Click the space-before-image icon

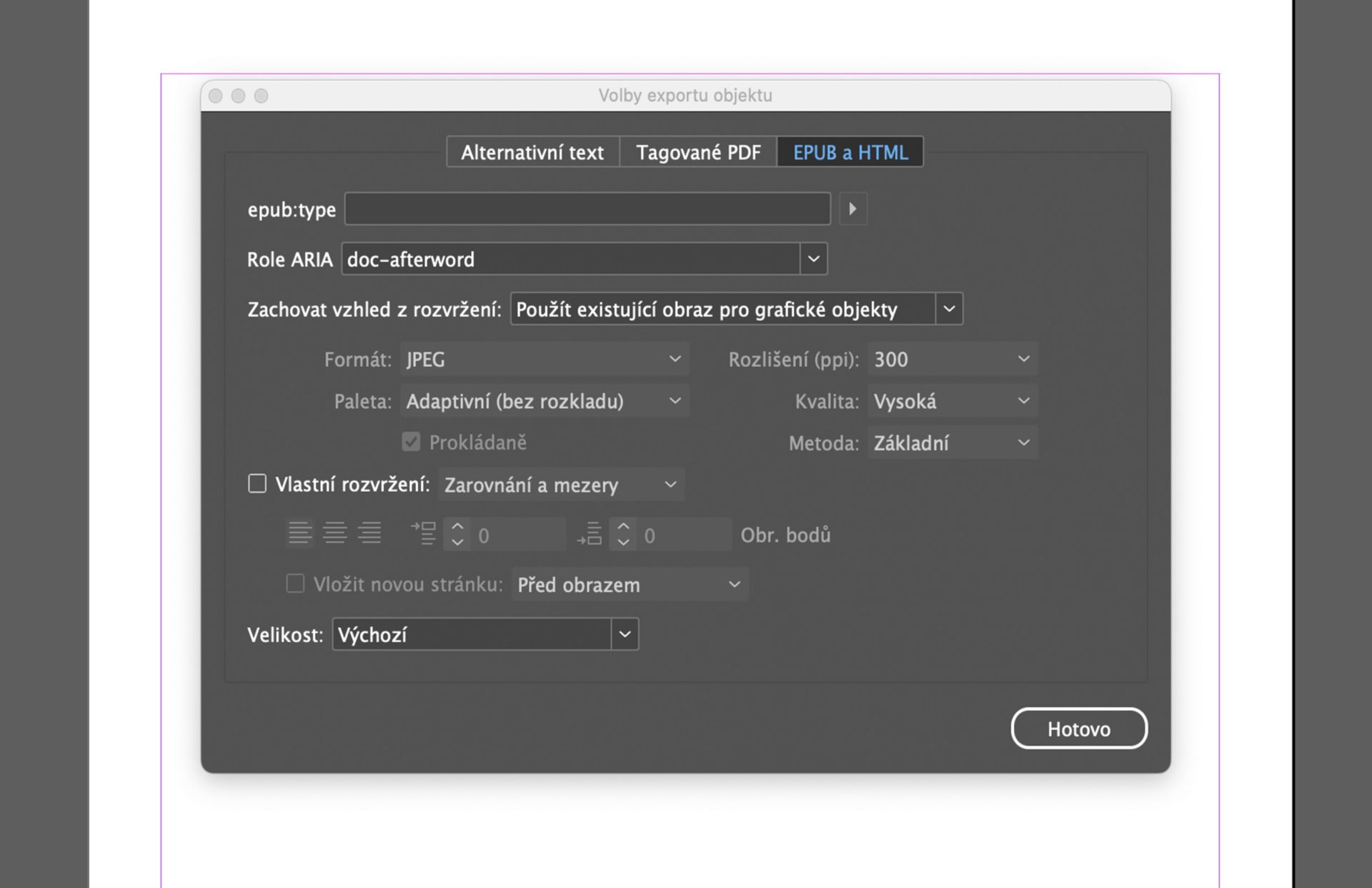(x=423, y=532)
